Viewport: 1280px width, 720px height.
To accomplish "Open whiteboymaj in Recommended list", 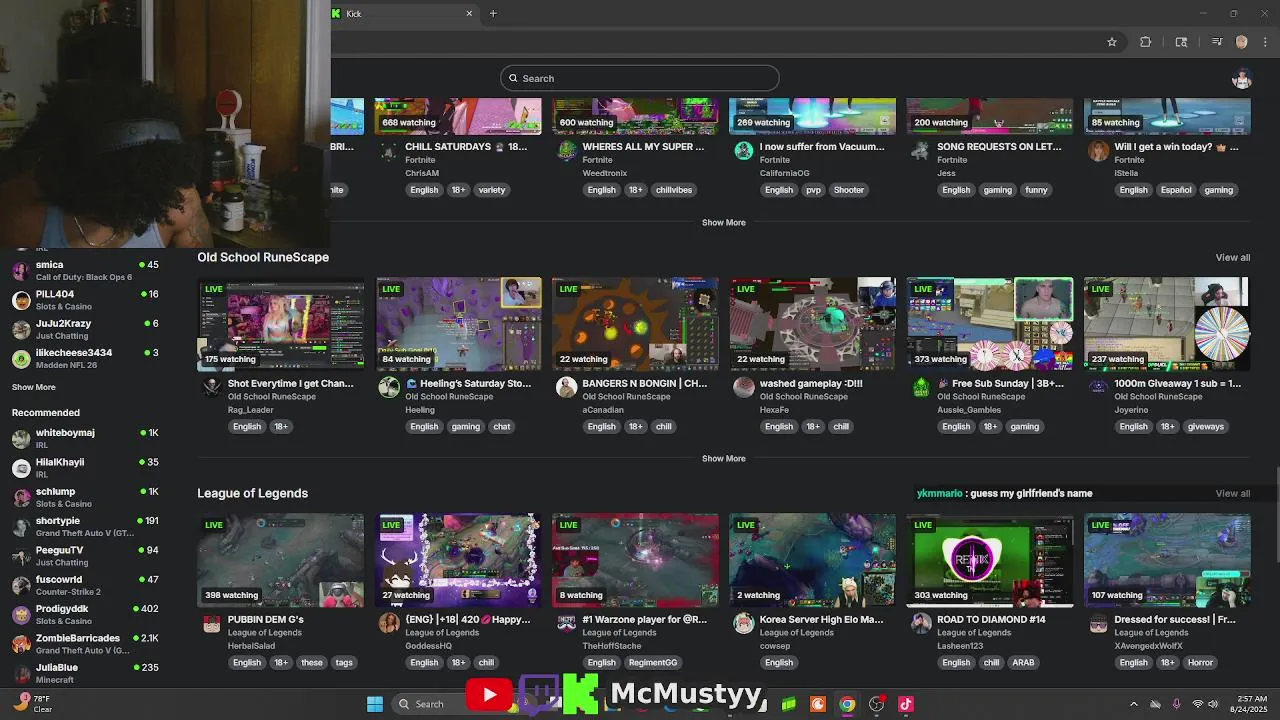I will click(85, 438).
